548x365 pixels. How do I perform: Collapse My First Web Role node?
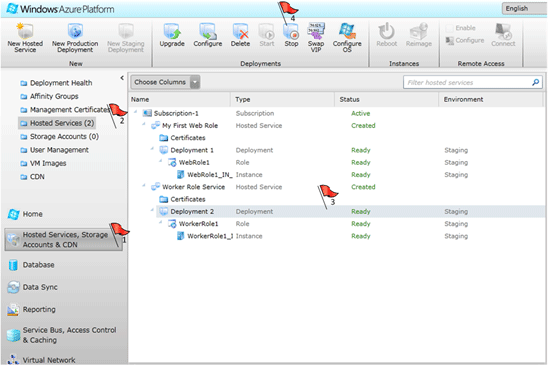tap(144, 124)
